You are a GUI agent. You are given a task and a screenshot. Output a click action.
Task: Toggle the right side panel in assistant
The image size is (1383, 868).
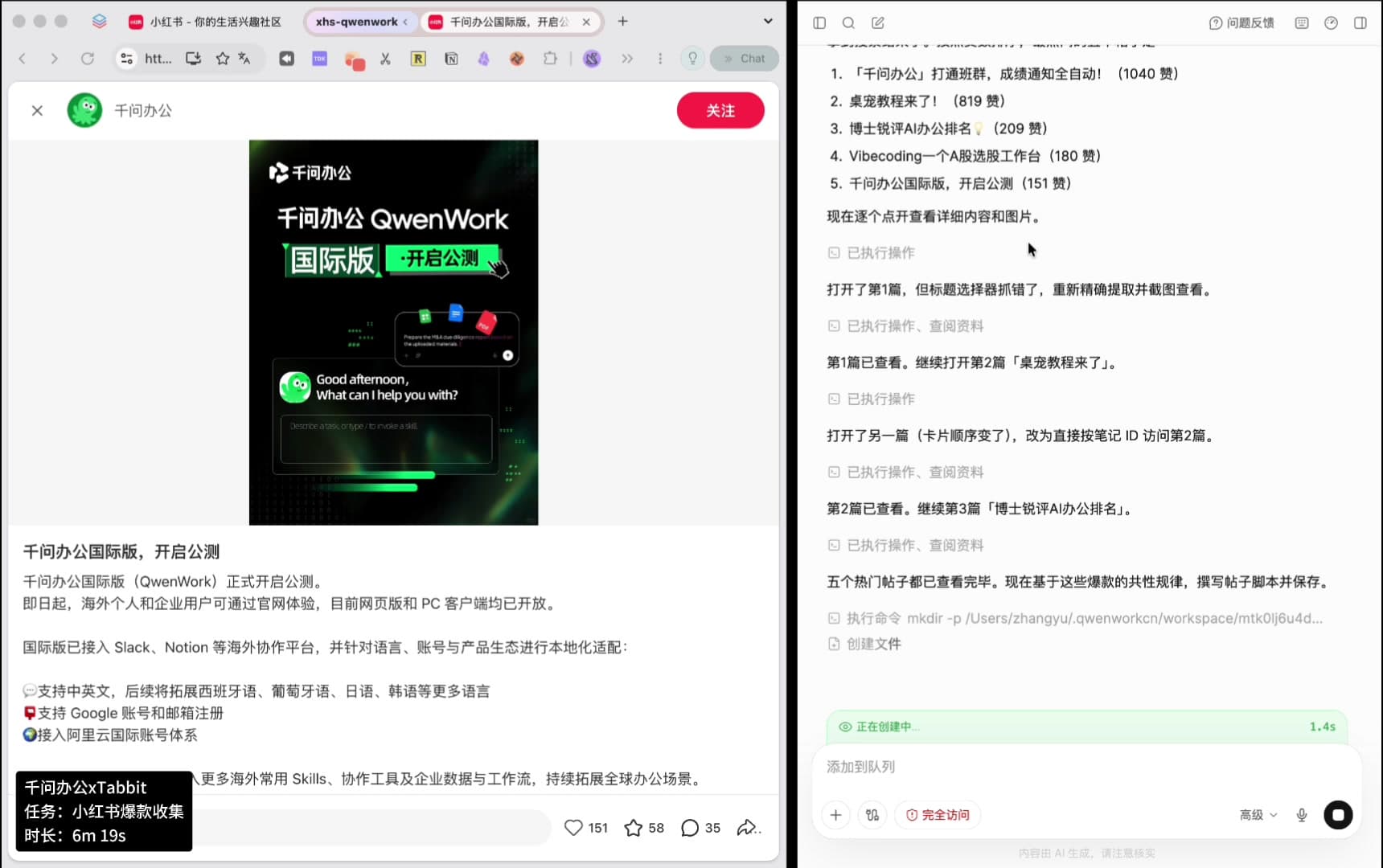(x=1360, y=23)
